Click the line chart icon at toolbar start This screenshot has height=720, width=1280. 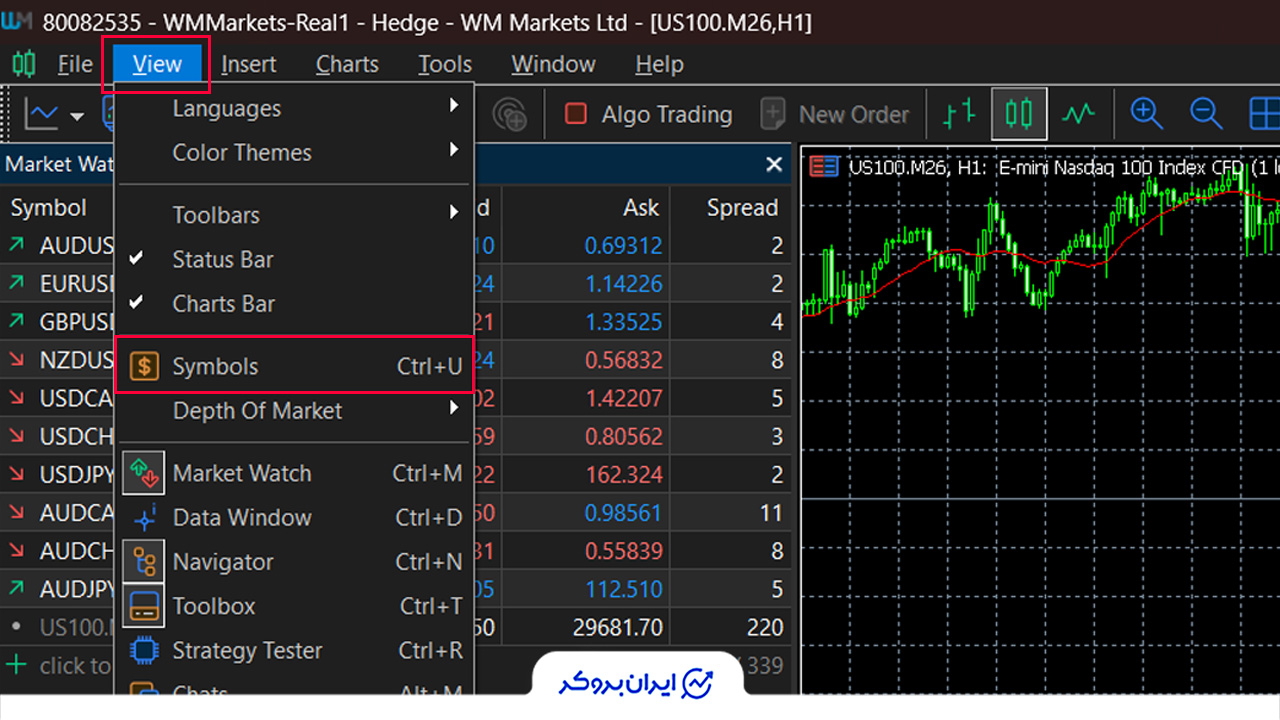[41, 114]
